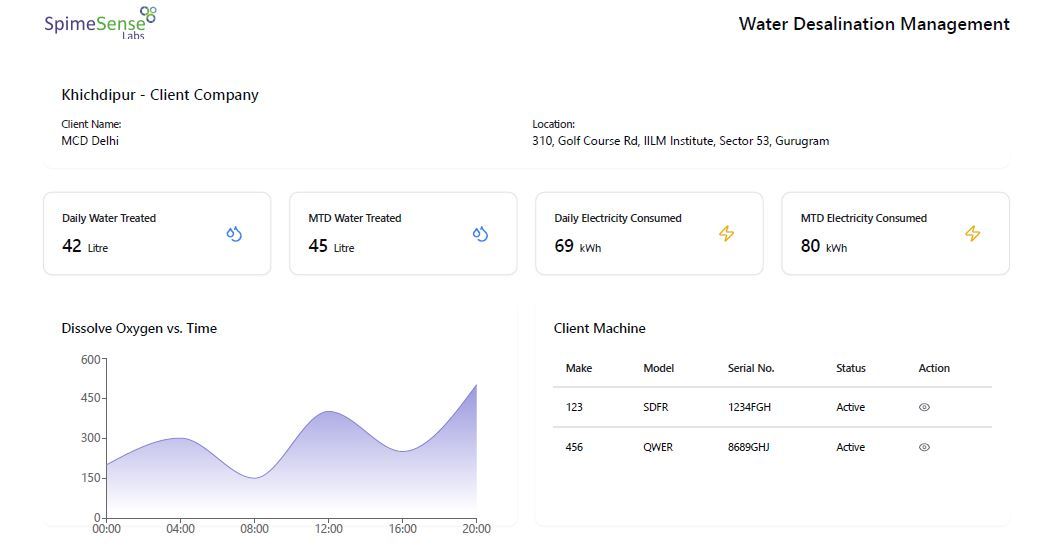Click the Daily Electricity Consumed lightning icon
Viewport: 1057px width, 556px height.
tap(726, 234)
